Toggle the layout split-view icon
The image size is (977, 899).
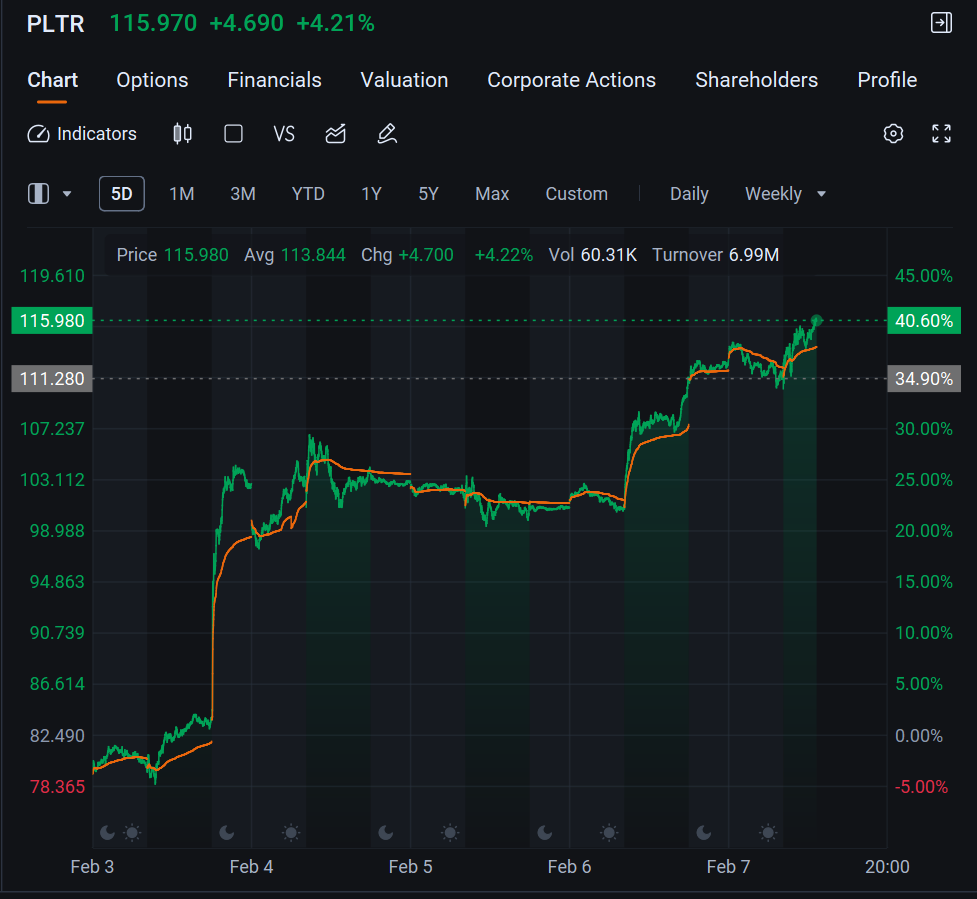tap(39, 194)
